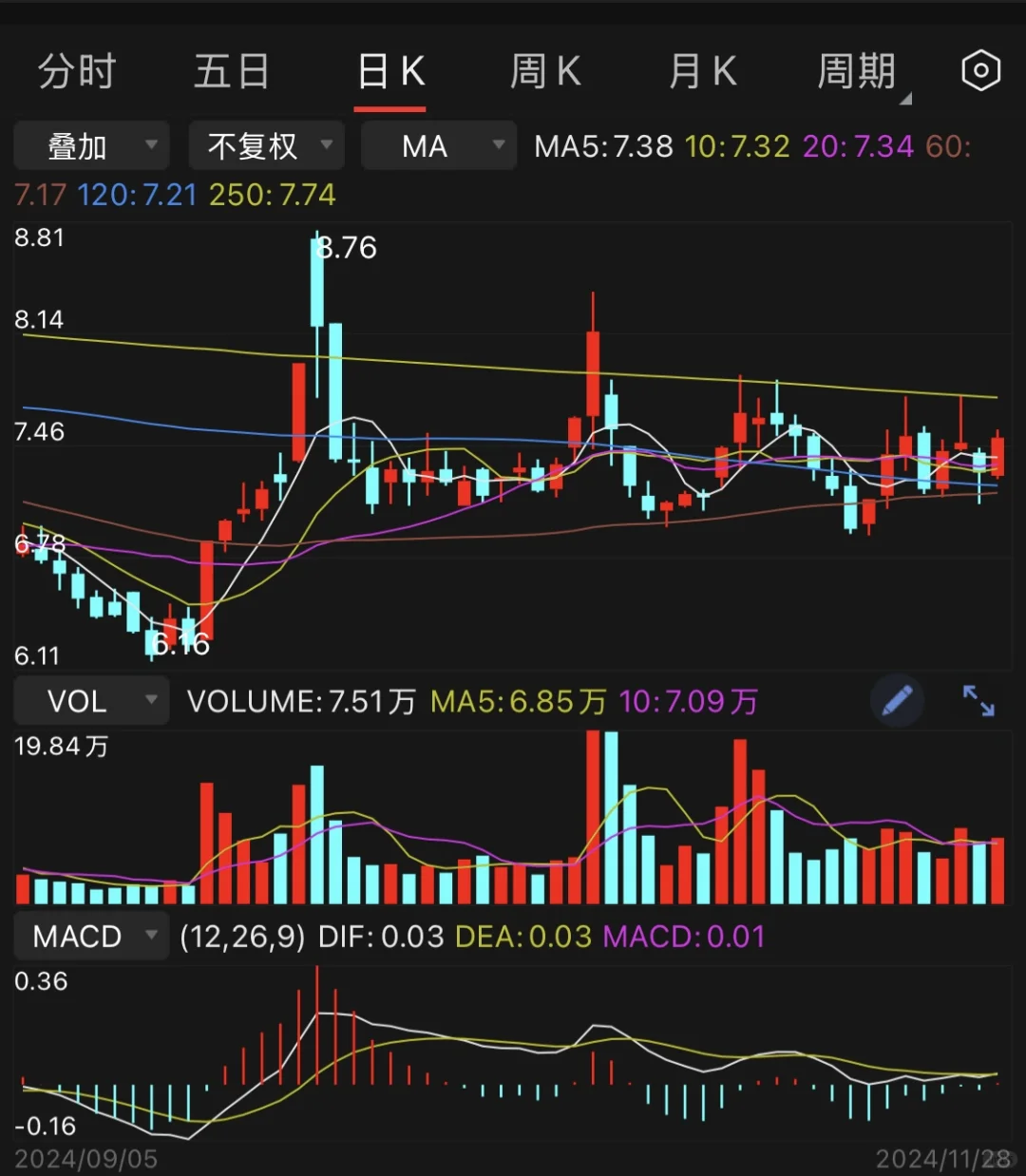Tap the VOLUME:7.51万 readout
The image size is (1026, 1176).
pyautogui.click(x=301, y=702)
